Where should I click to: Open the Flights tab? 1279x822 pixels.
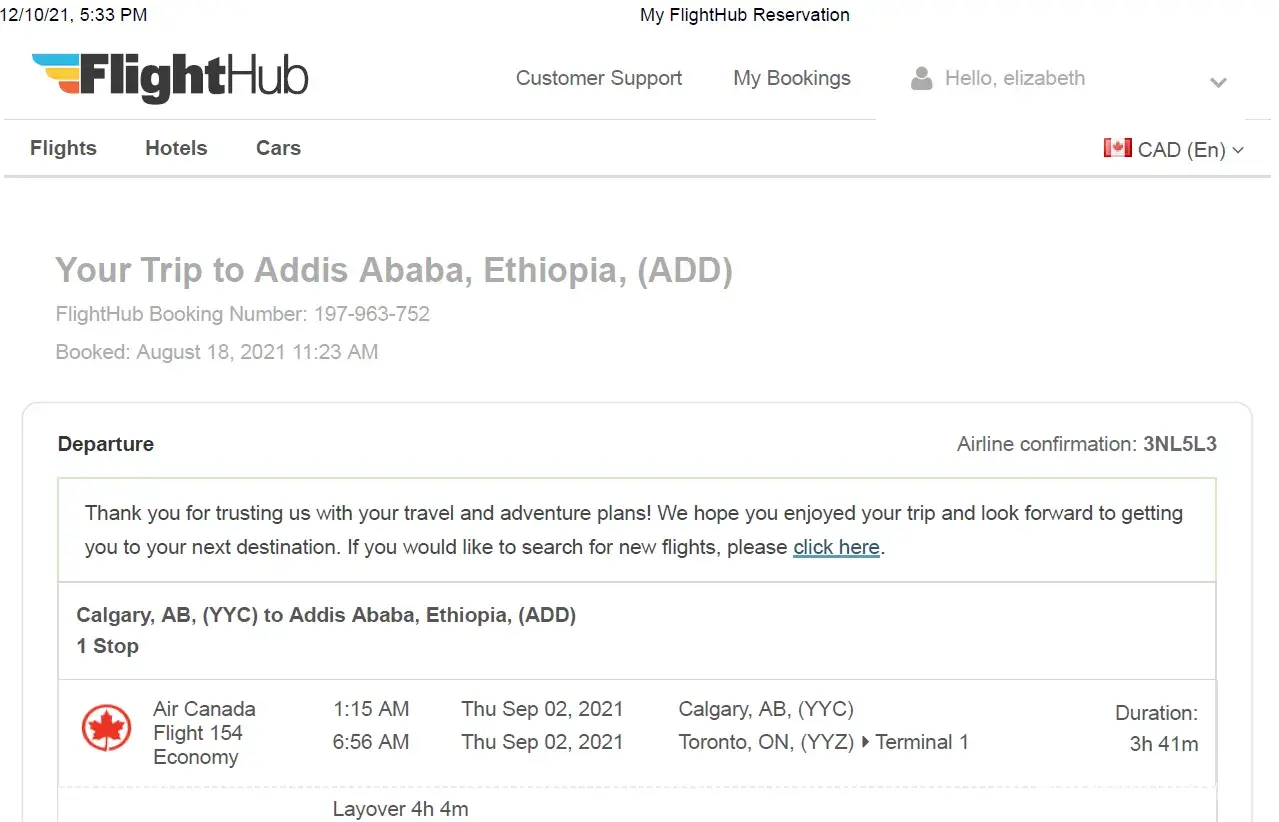coord(63,148)
